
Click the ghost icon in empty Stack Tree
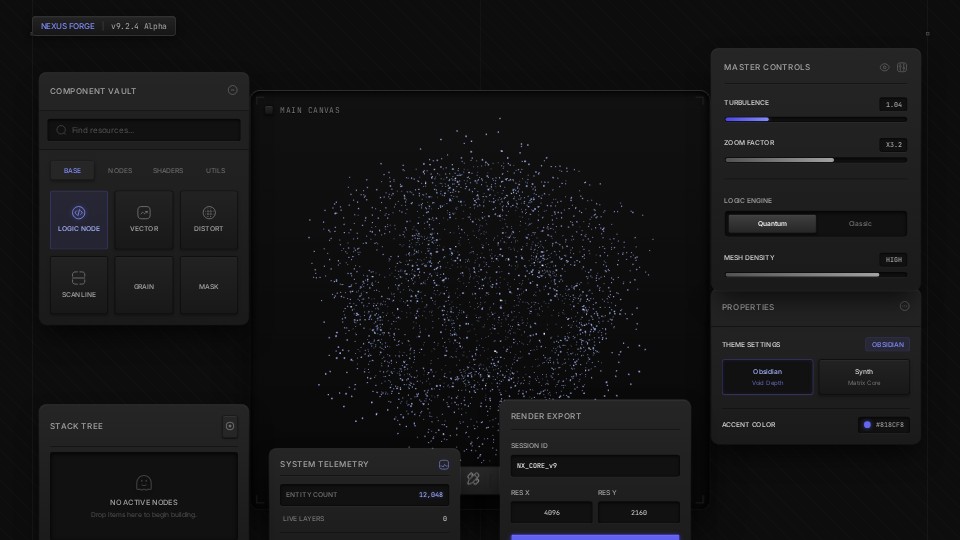coord(144,482)
